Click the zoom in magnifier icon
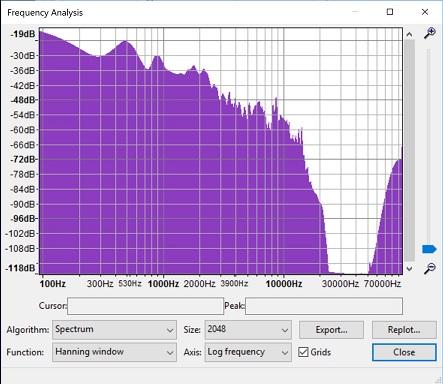Image resolution: width=443 pixels, height=384 pixels. 430,33
